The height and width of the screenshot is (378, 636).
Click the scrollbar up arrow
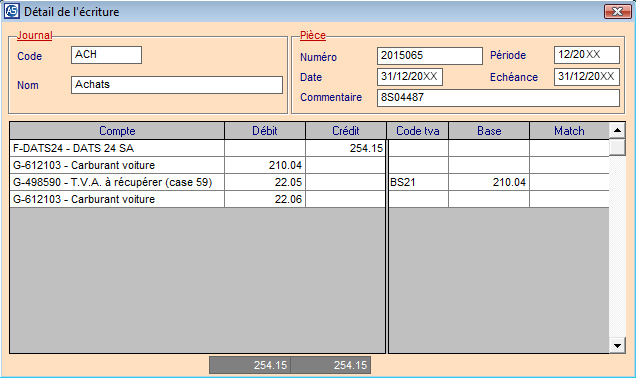(617, 131)
